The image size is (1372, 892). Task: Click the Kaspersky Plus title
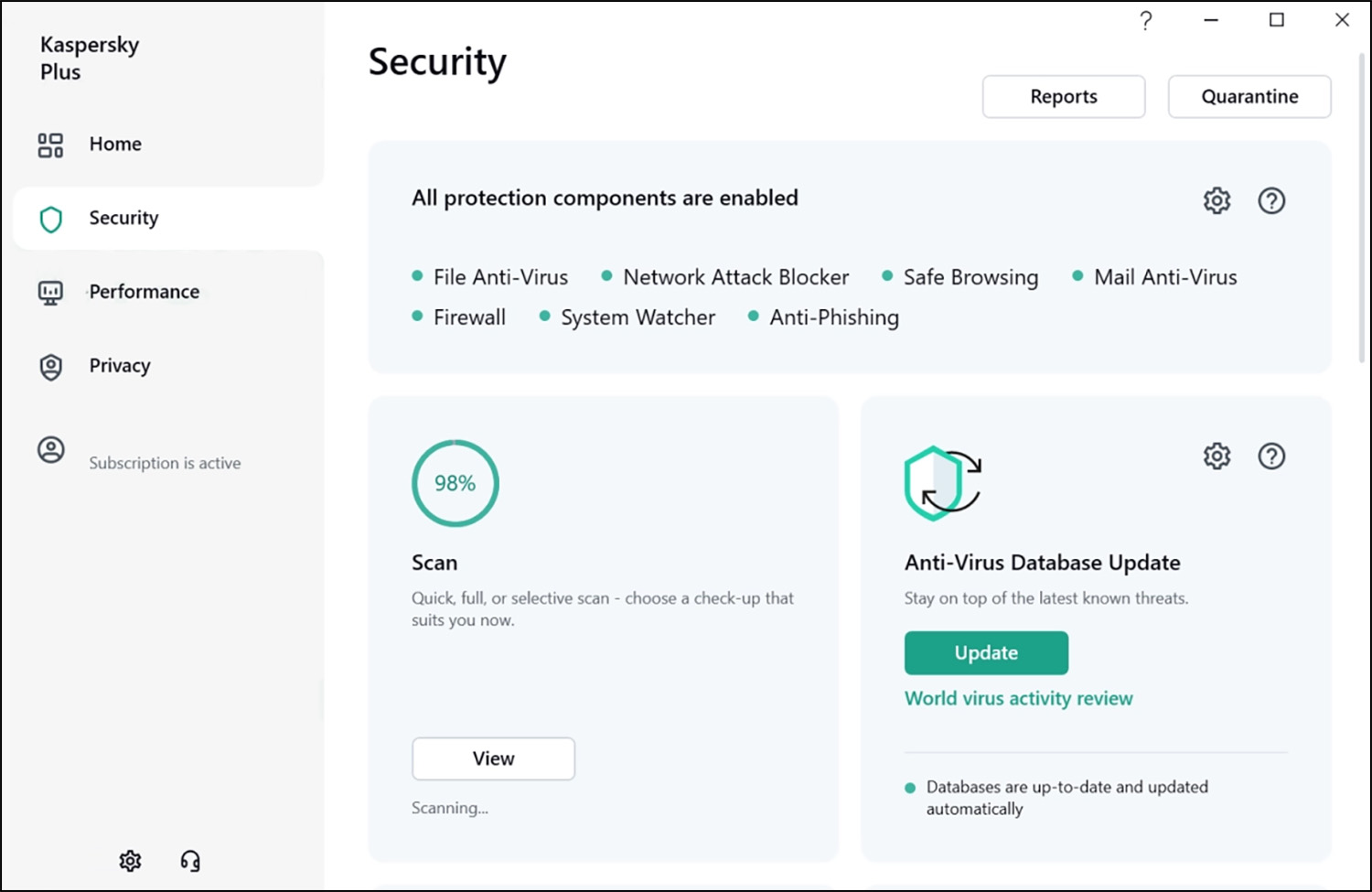coord(90,58)
